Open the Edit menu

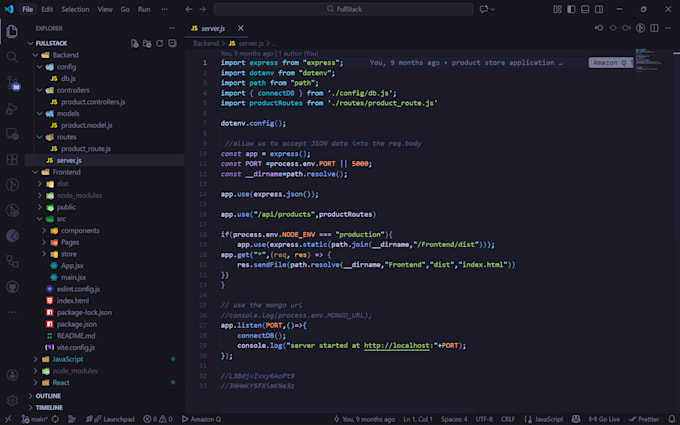47,9
